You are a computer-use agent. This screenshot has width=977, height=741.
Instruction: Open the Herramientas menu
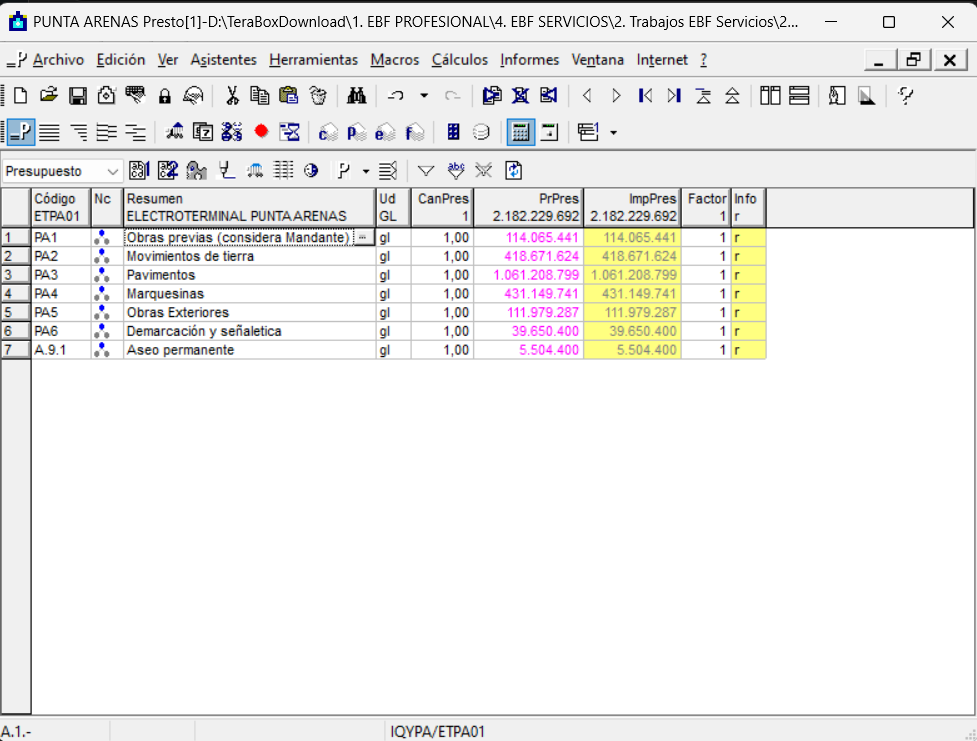(x=313, y=60)
